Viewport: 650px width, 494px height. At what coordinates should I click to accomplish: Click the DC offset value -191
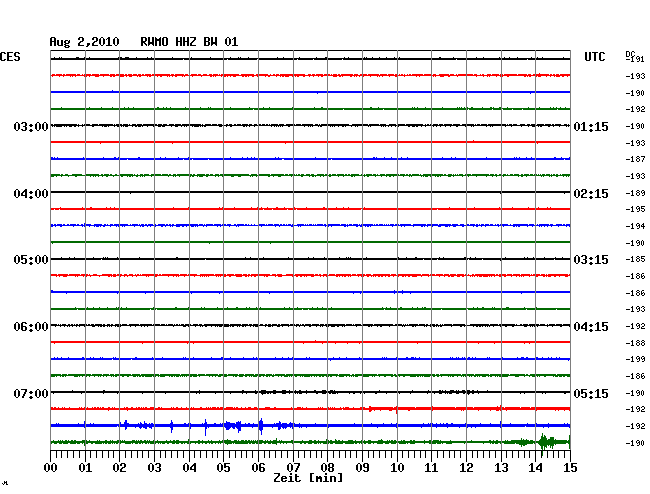pos(635,59)
